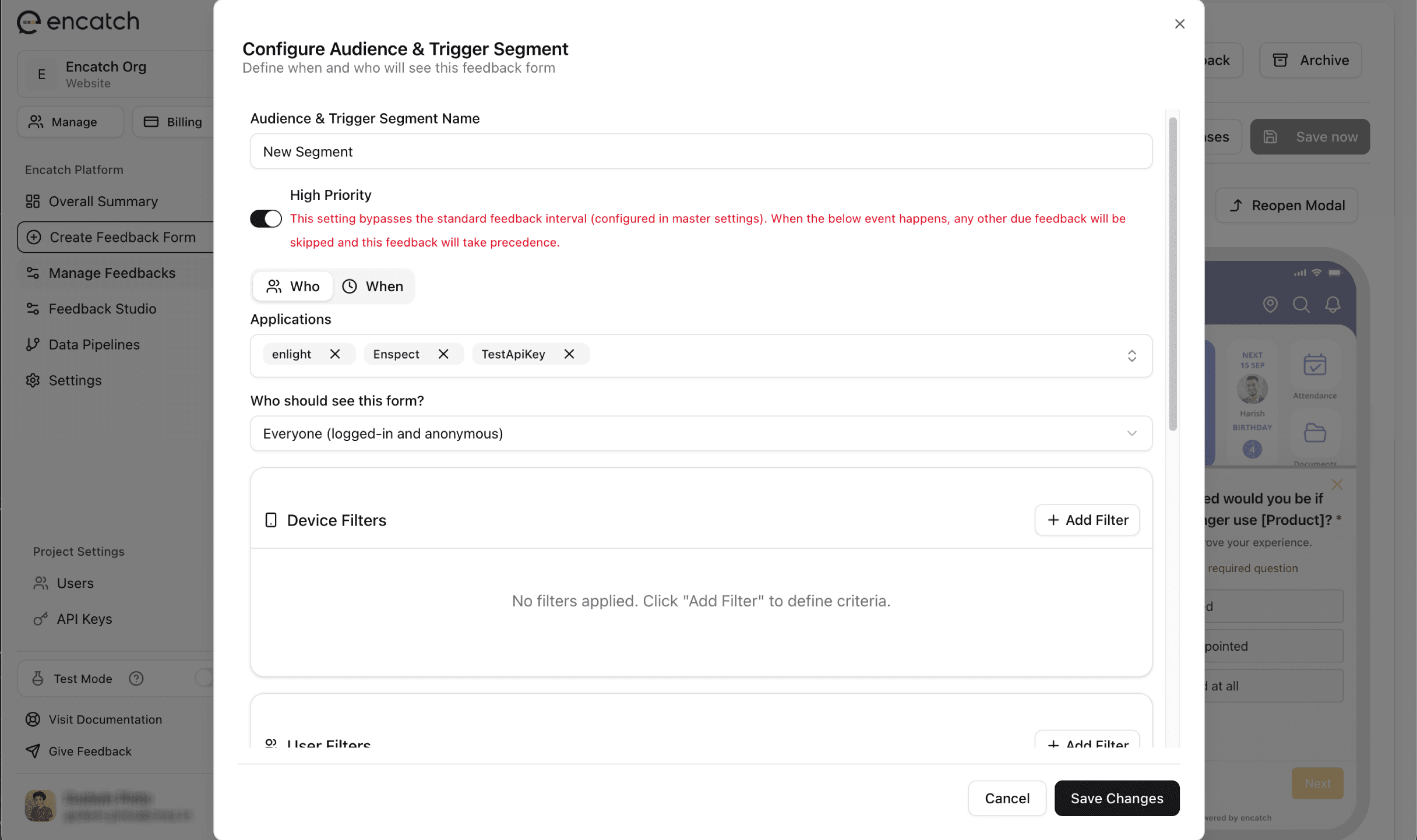Click the modal vertical scrollbar

[x=1172, y=274]
